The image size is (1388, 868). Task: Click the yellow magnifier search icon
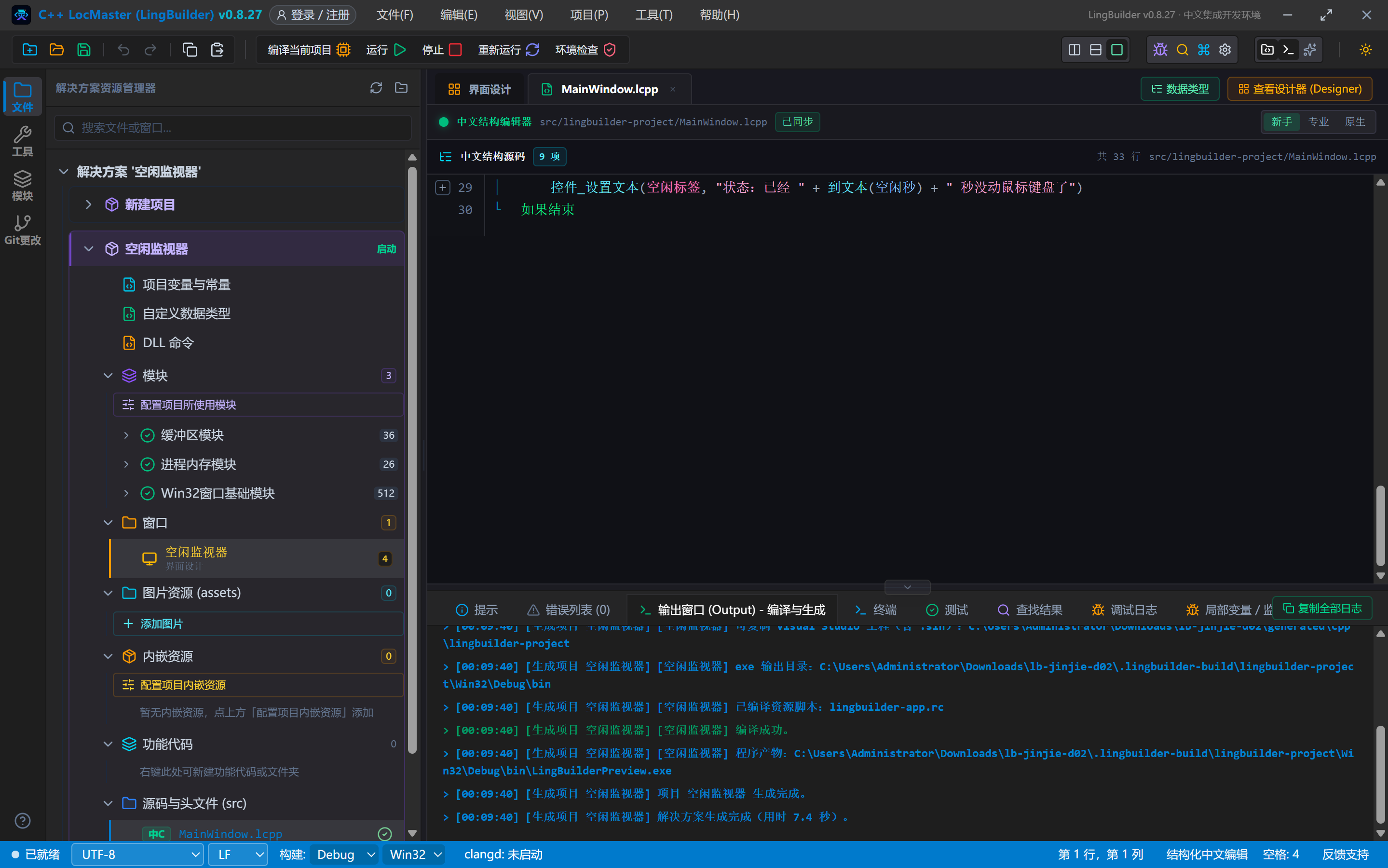pyautogui.click(x=1182, y=50)
